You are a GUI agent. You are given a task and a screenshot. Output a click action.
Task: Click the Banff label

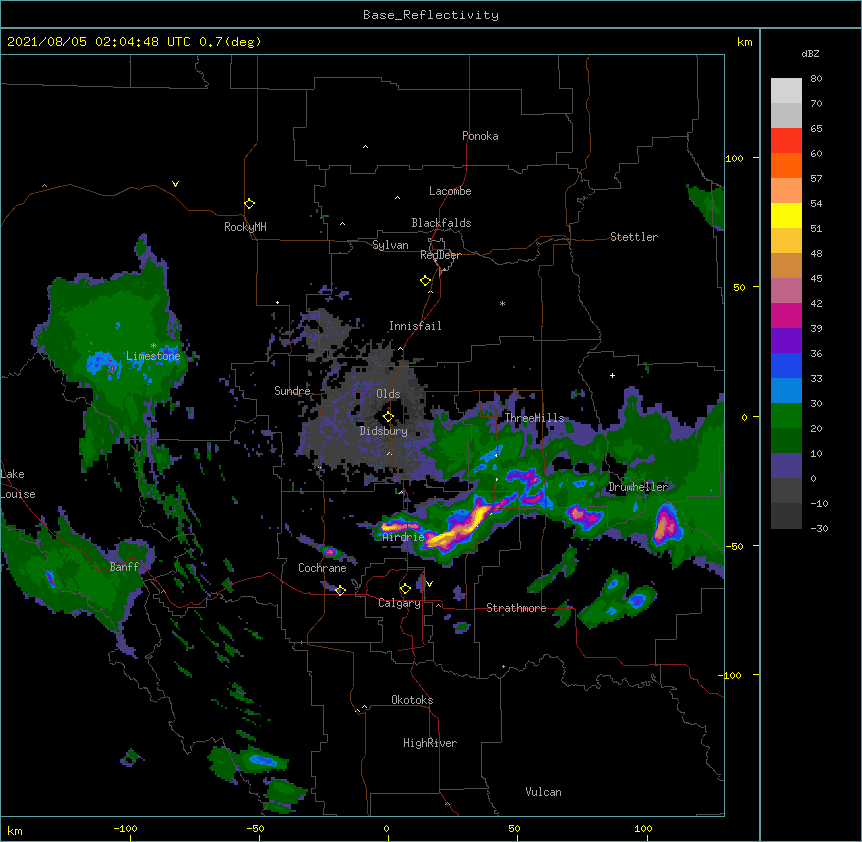point(124,567)
